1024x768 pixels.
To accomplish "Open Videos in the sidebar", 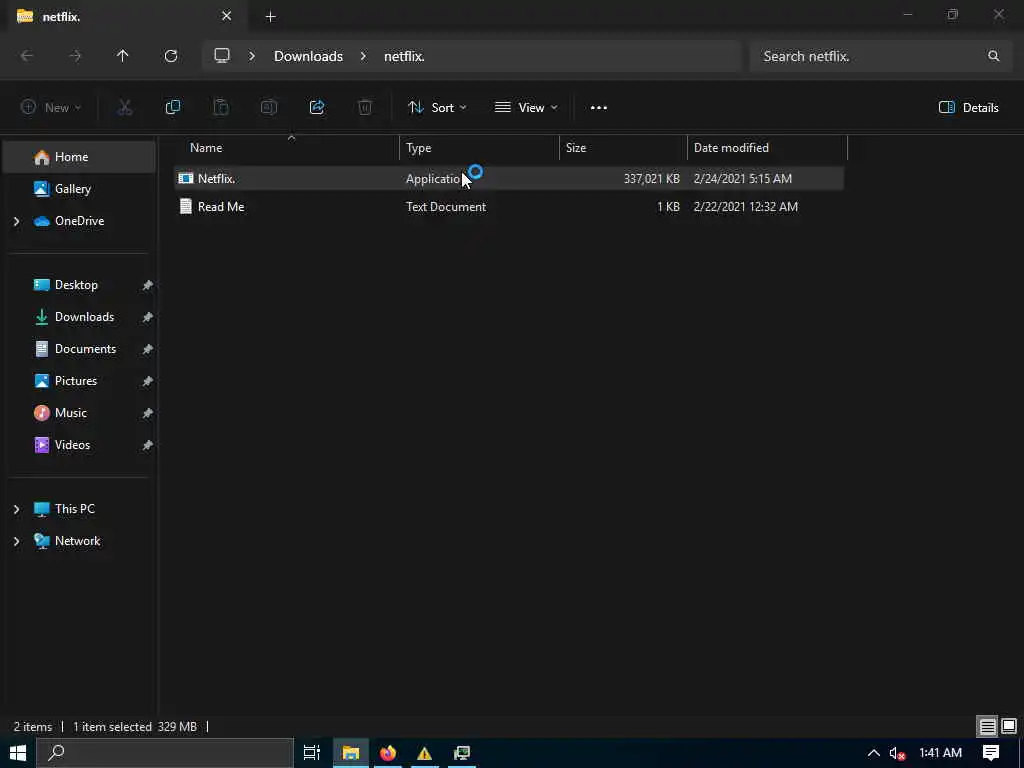I will (79, 445).
